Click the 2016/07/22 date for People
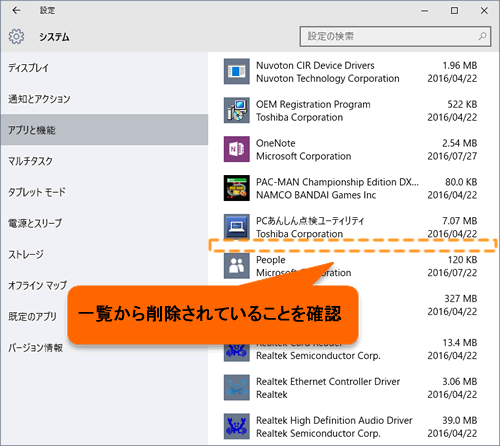Viewport: 500px width, 446px height. (x=452, y=273)
